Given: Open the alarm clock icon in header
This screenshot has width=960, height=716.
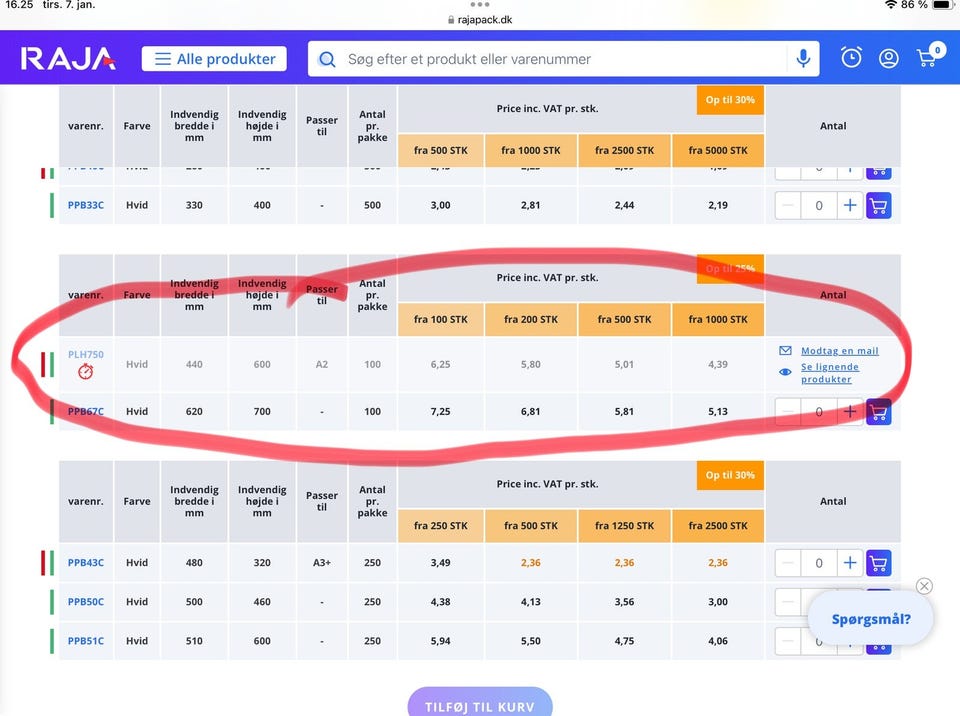Looking at the screenshot, I should click(851, 58).
